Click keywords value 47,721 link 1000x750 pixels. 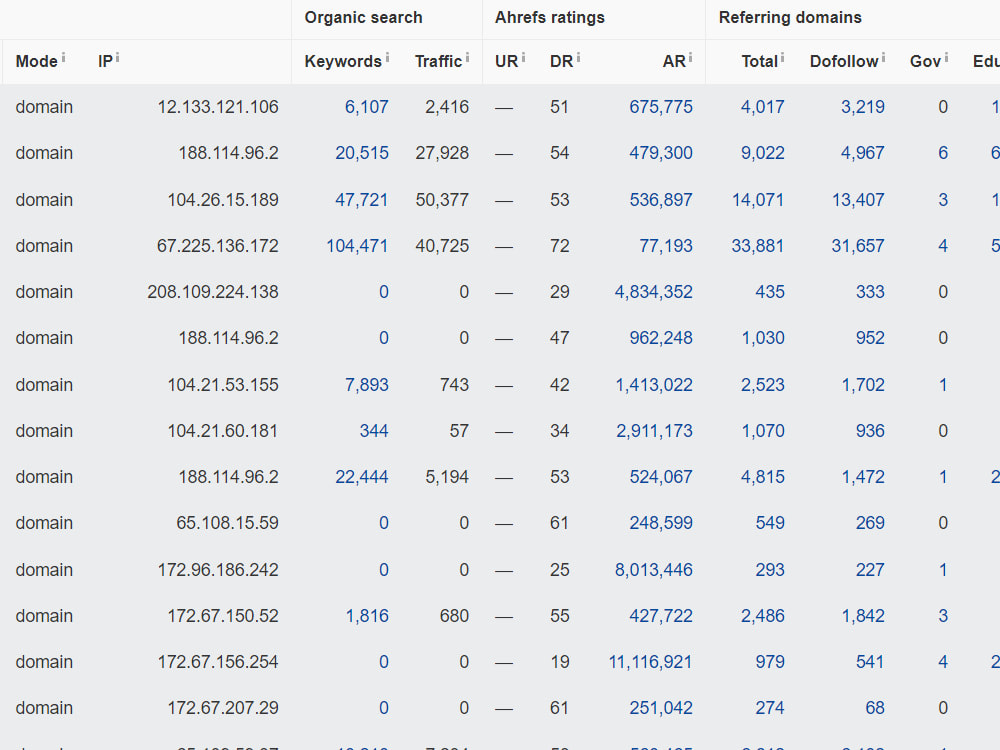tap(362, 200)
